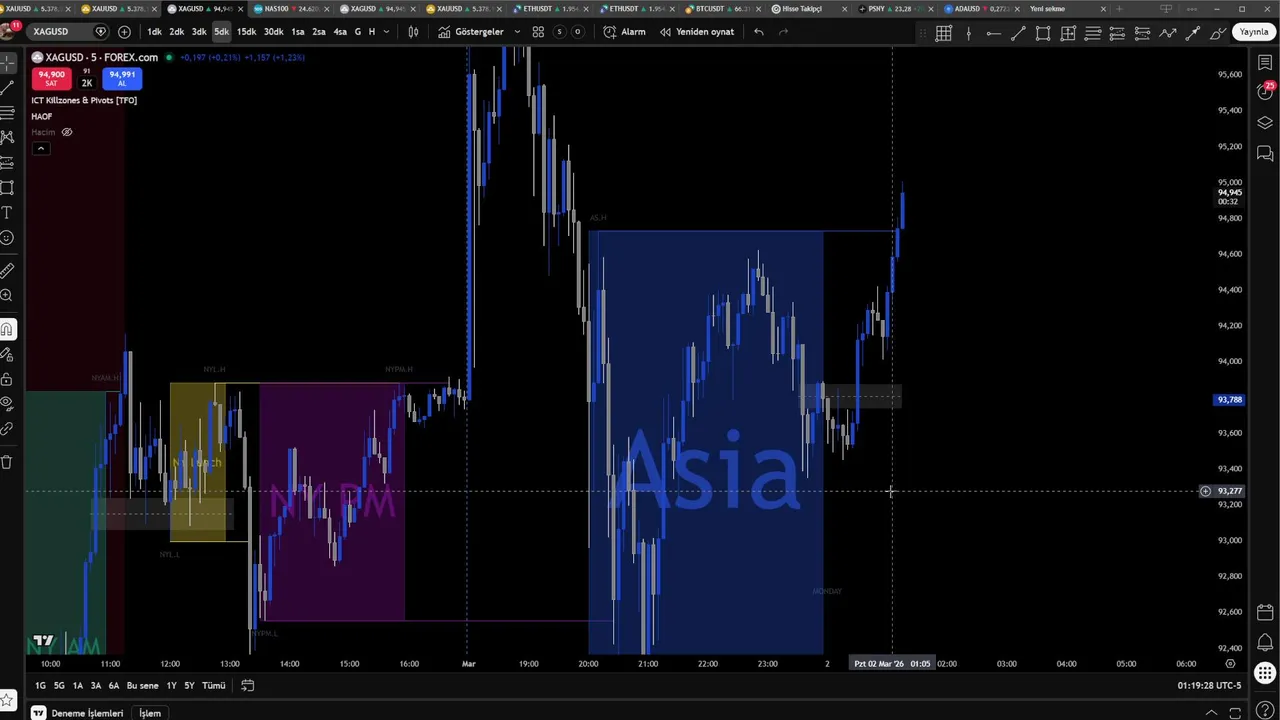Select the brush favorite tool
Screen dimensions: 1280x720
pos(1218,33)
